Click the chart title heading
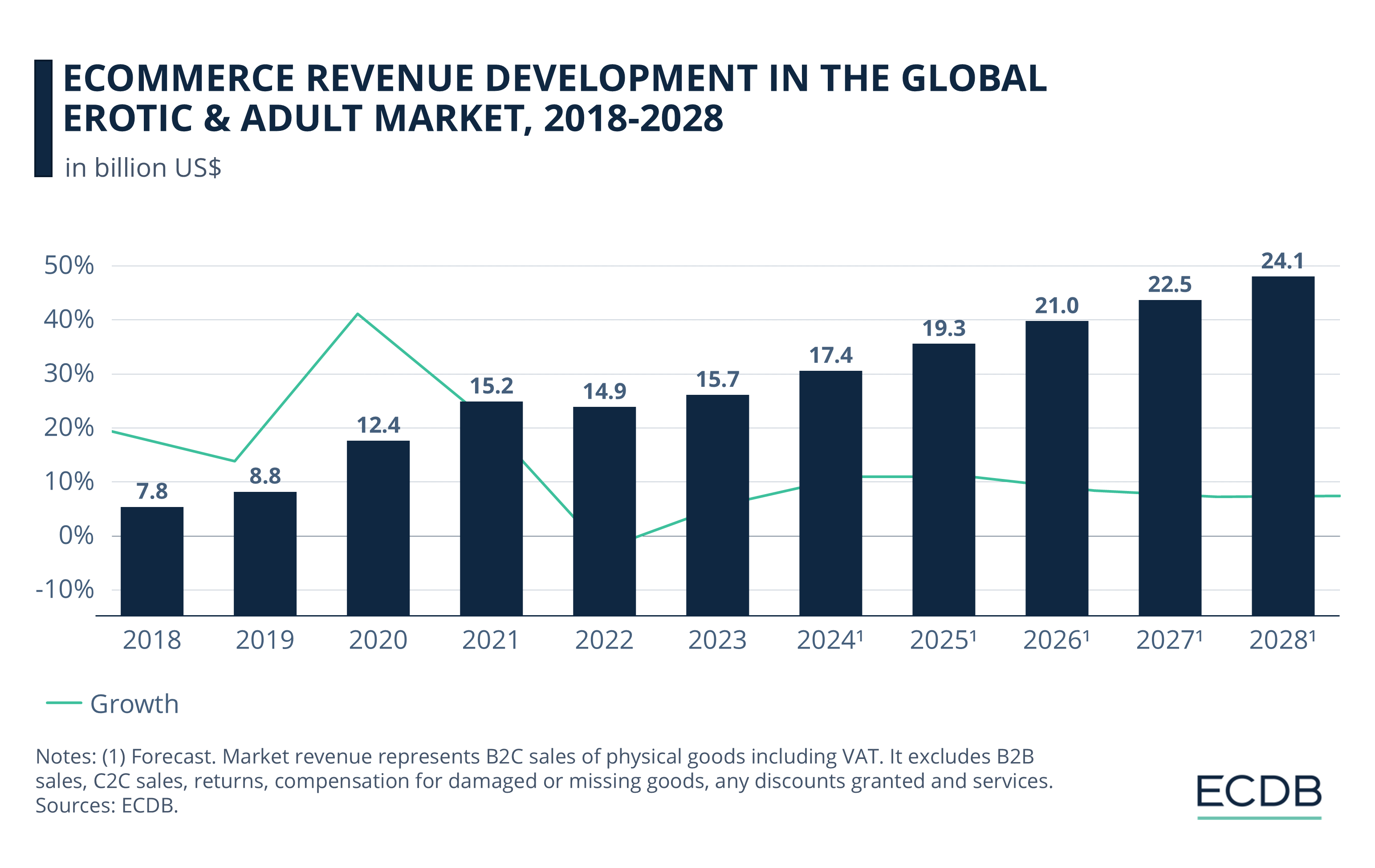This screenshot has width=1375, height=868. point(555,98)
